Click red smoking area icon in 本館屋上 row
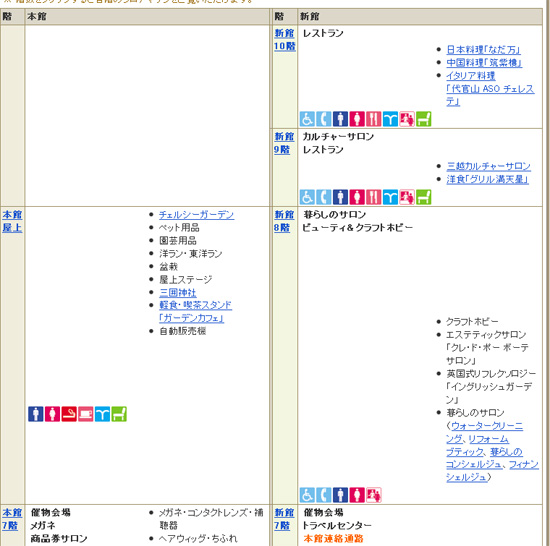Image resolution: width=550 pixels, height=546 pixels. click(69, 414)
